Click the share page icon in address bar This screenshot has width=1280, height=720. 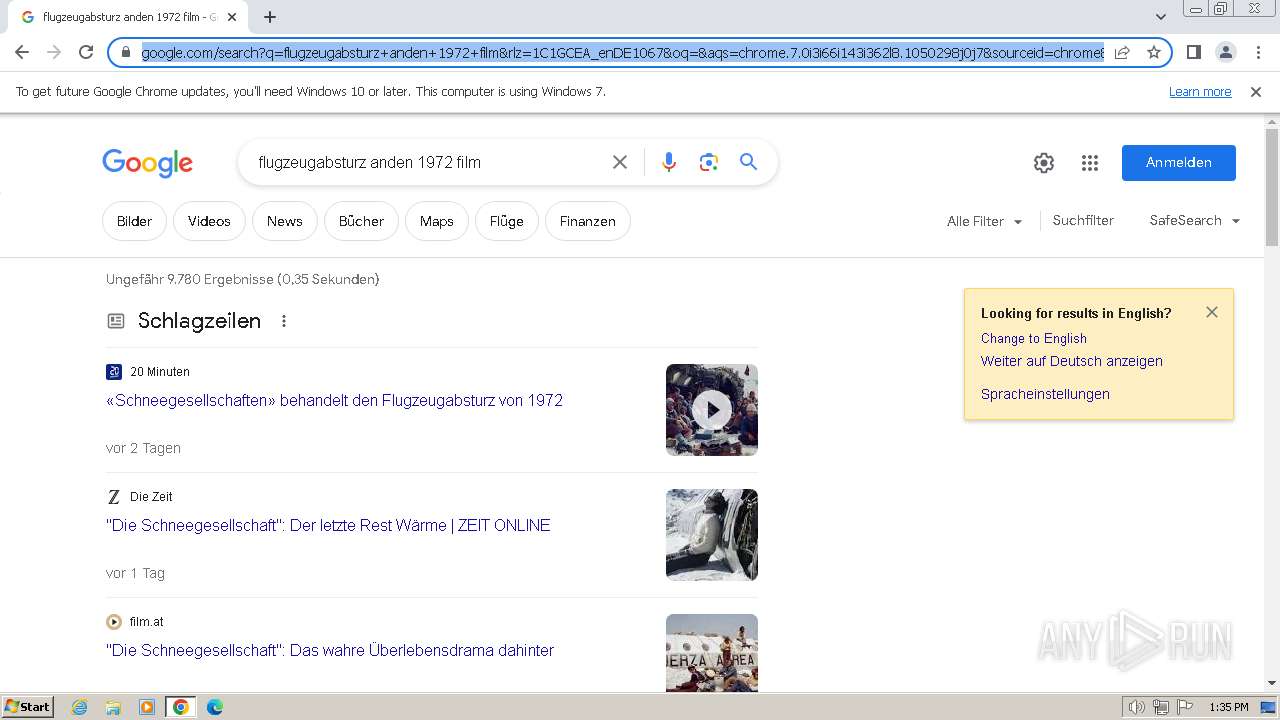pos(1122,52)
